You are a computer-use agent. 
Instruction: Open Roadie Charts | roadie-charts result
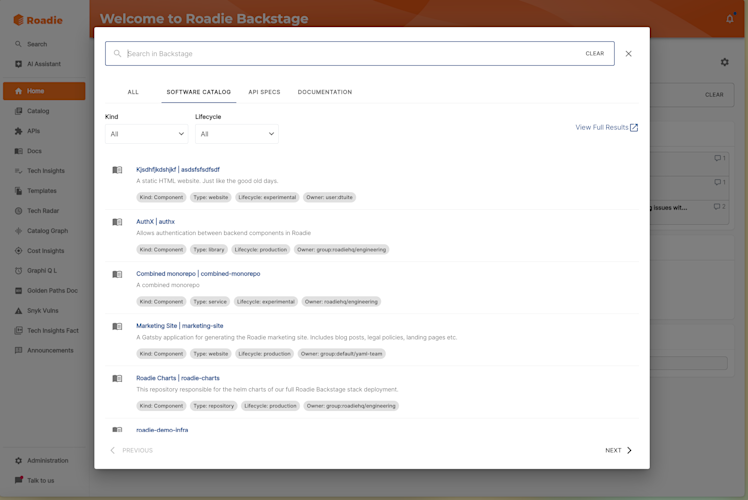(178, 378)
